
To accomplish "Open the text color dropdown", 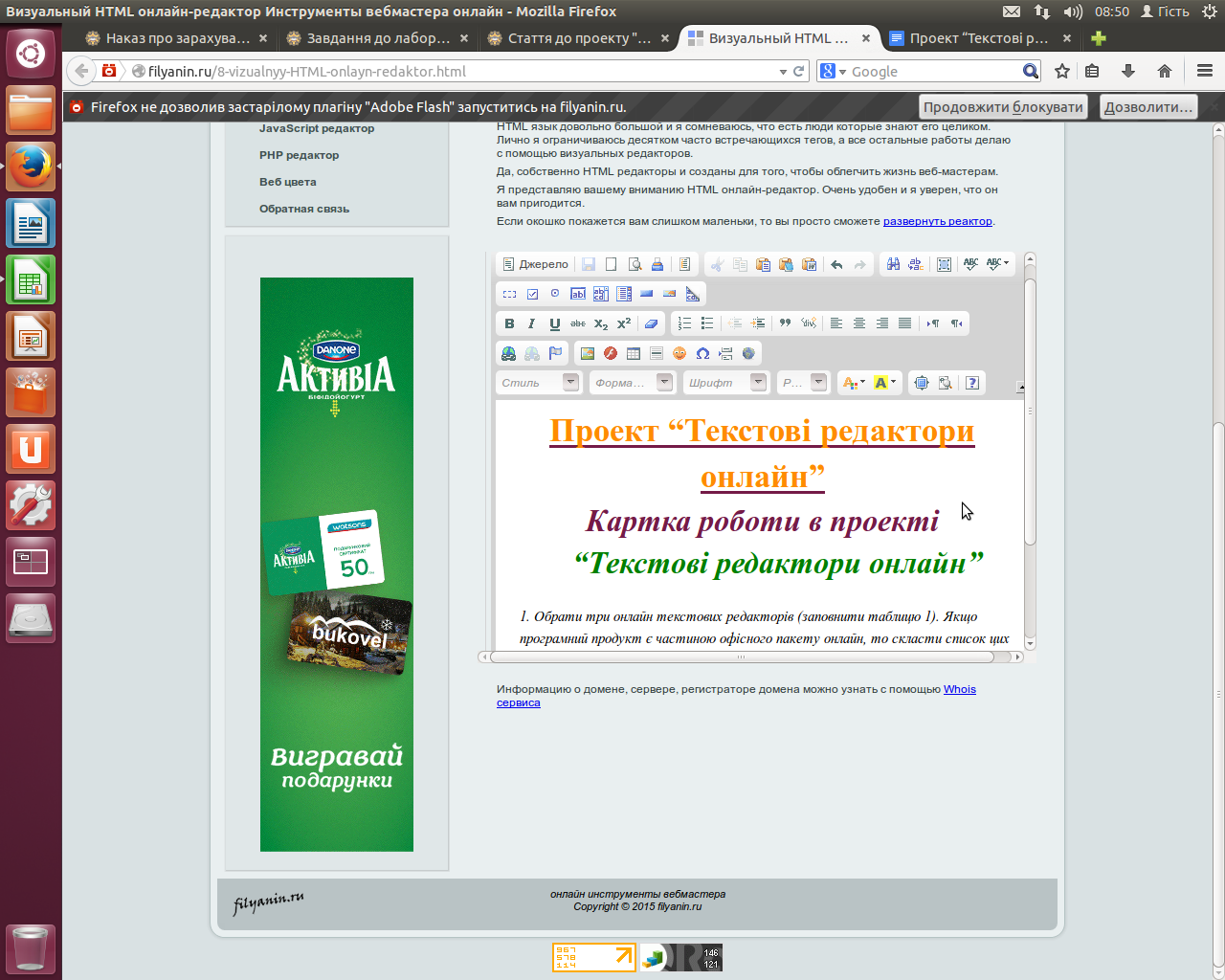I will 853,383.
